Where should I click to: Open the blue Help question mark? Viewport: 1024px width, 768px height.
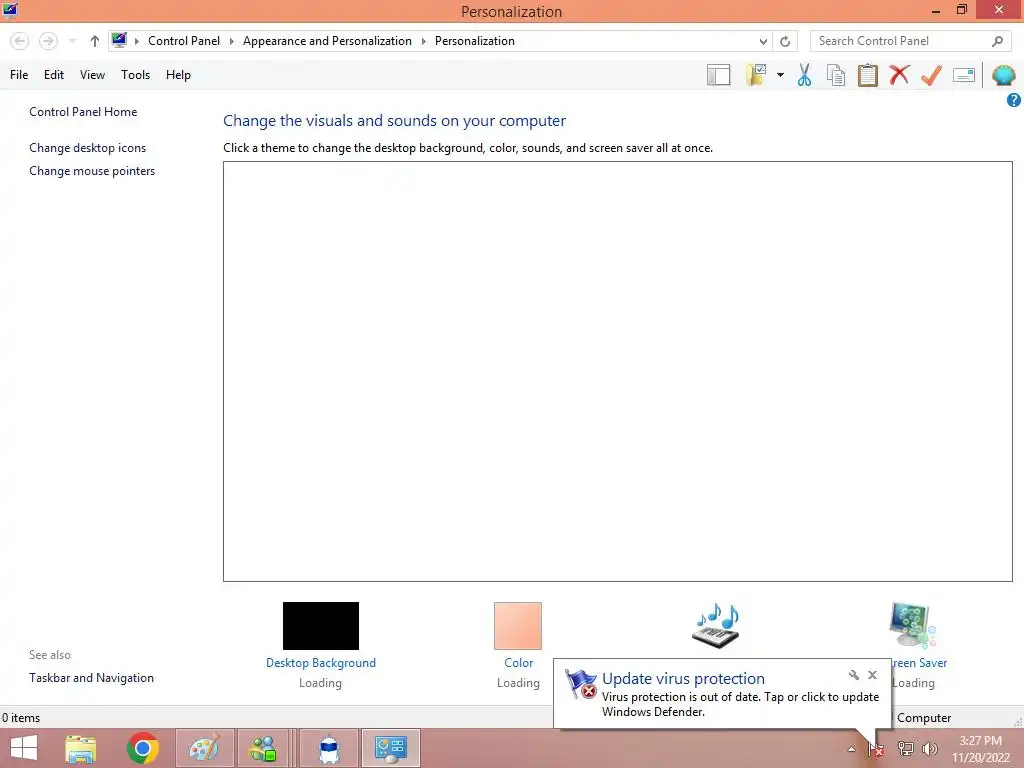click(1014, 100)
